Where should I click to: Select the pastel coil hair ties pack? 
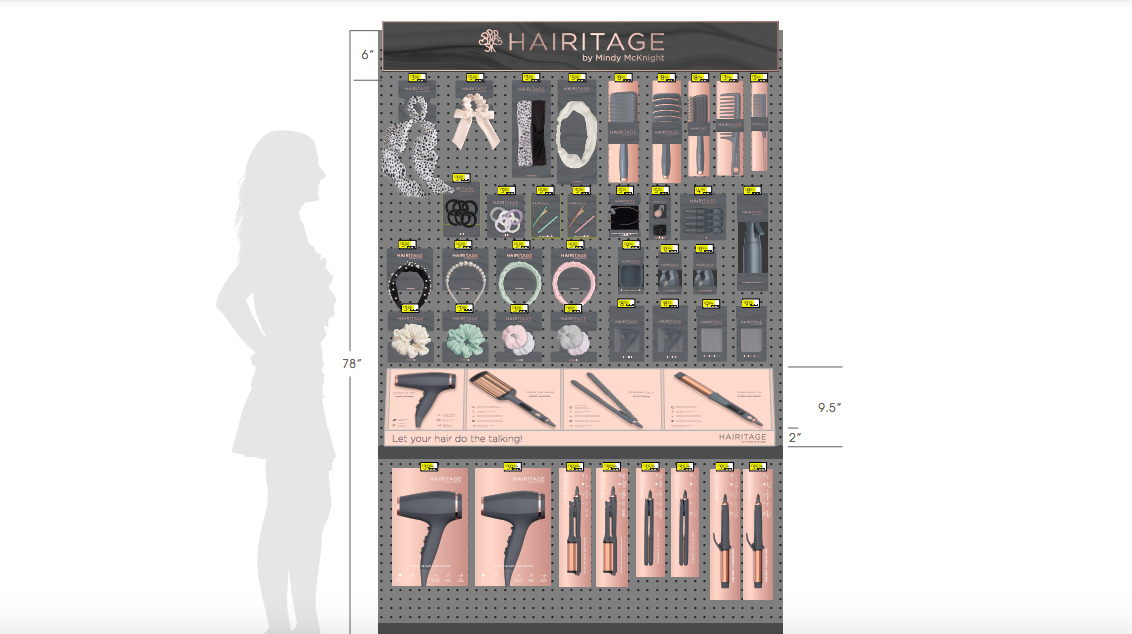point(506,214)
